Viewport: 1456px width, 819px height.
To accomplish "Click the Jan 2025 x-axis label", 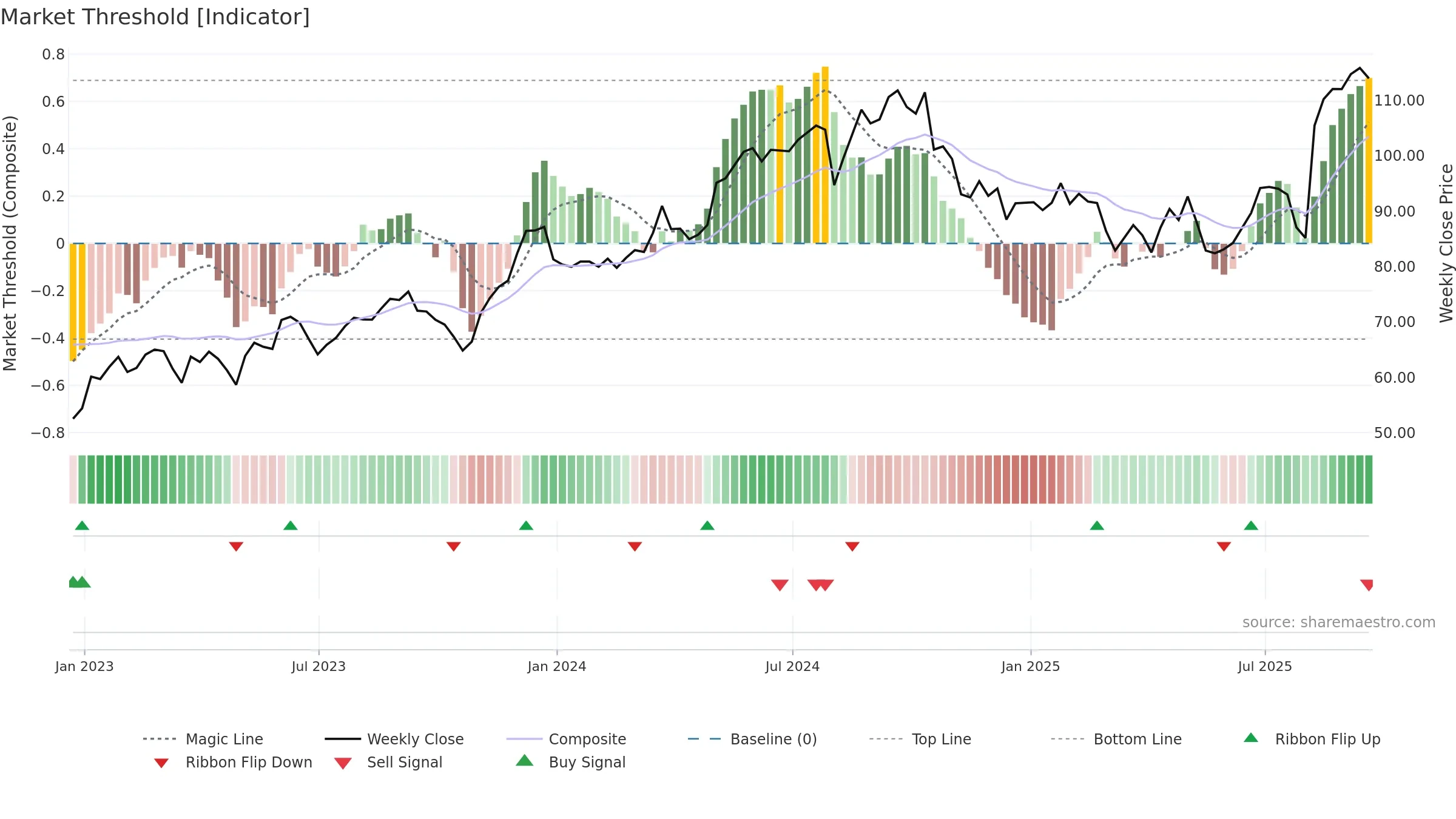I will pos(1031,666).
